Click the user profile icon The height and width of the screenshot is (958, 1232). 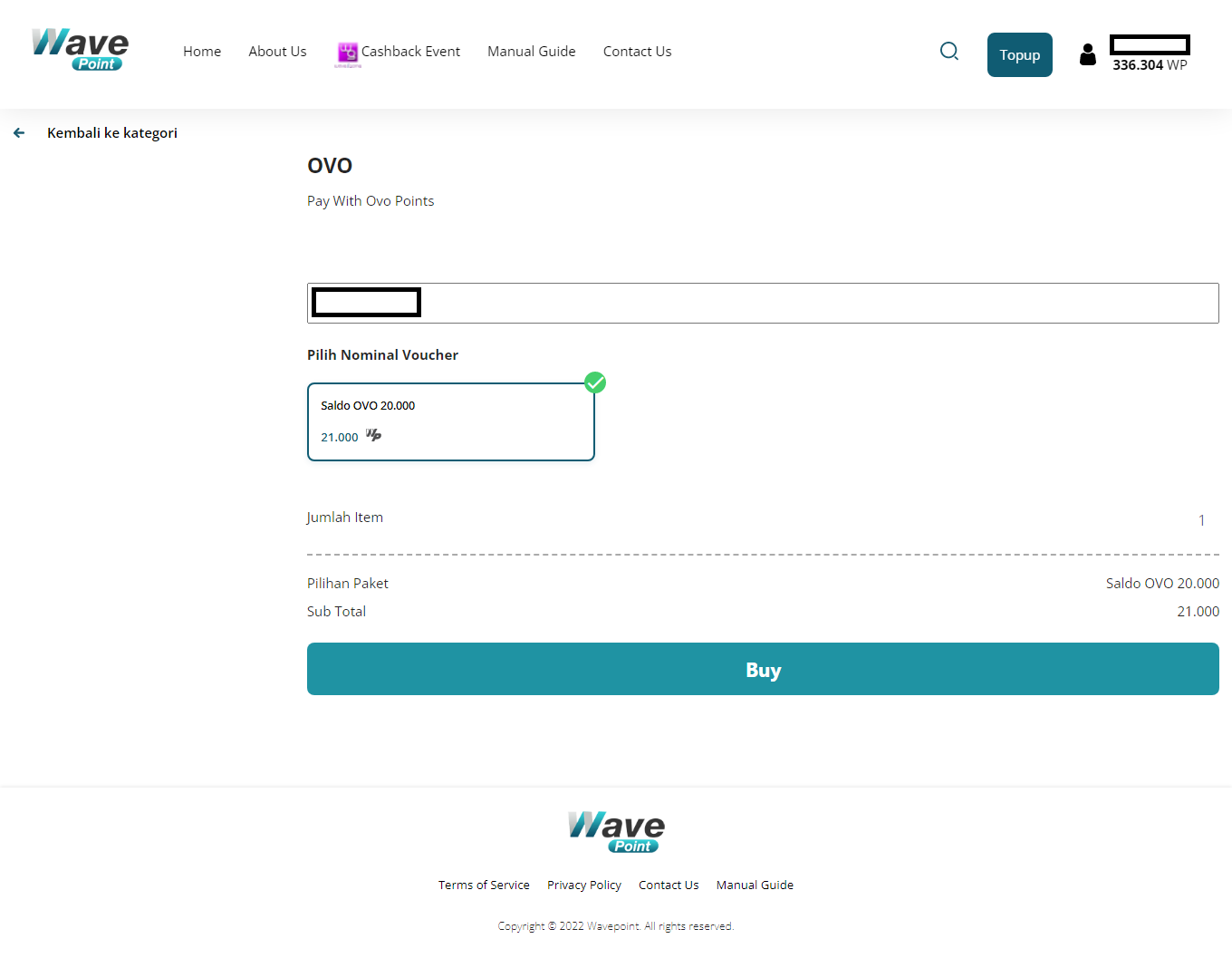click(x=1087, y=55)
